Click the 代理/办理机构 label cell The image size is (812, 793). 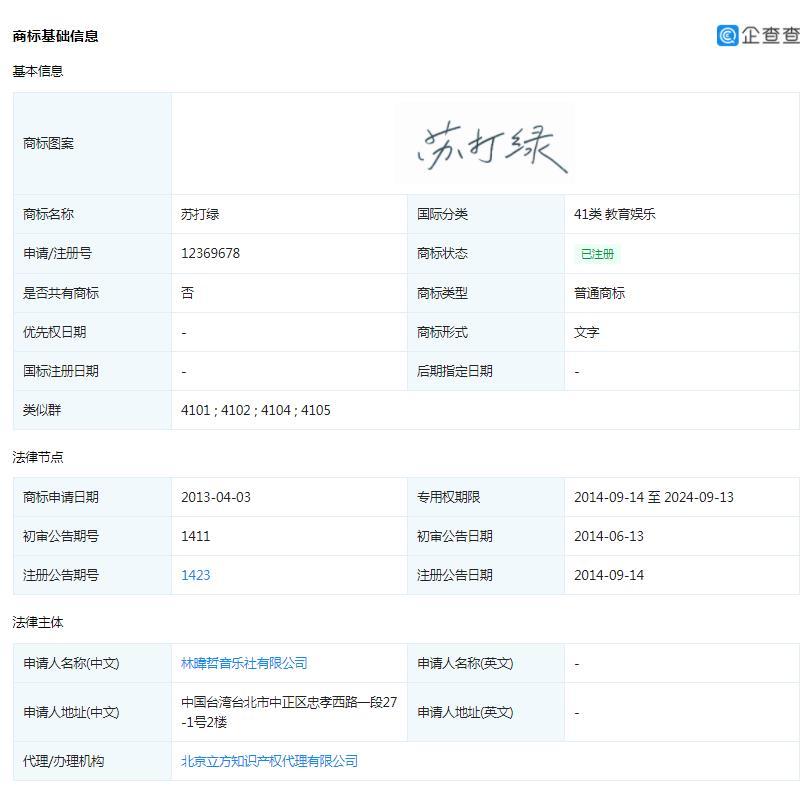click(x=92, y=761)
